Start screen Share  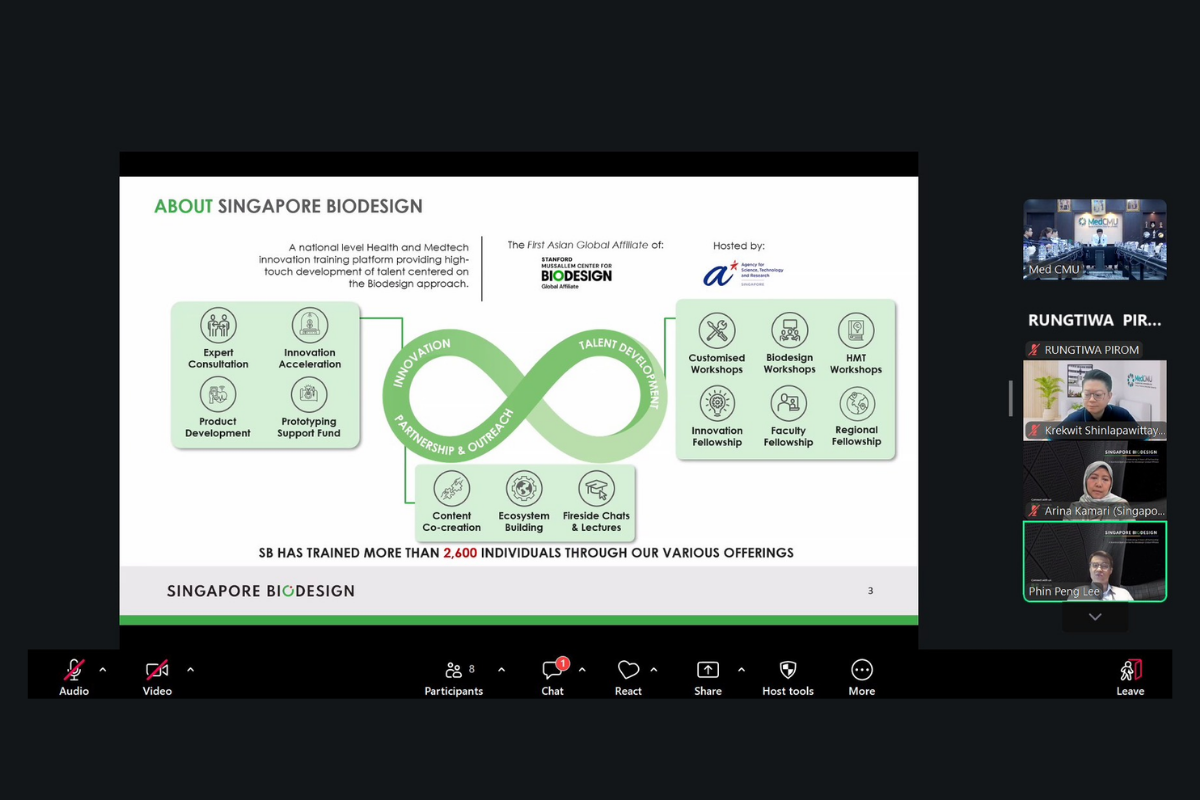click(x=708, y=676)
